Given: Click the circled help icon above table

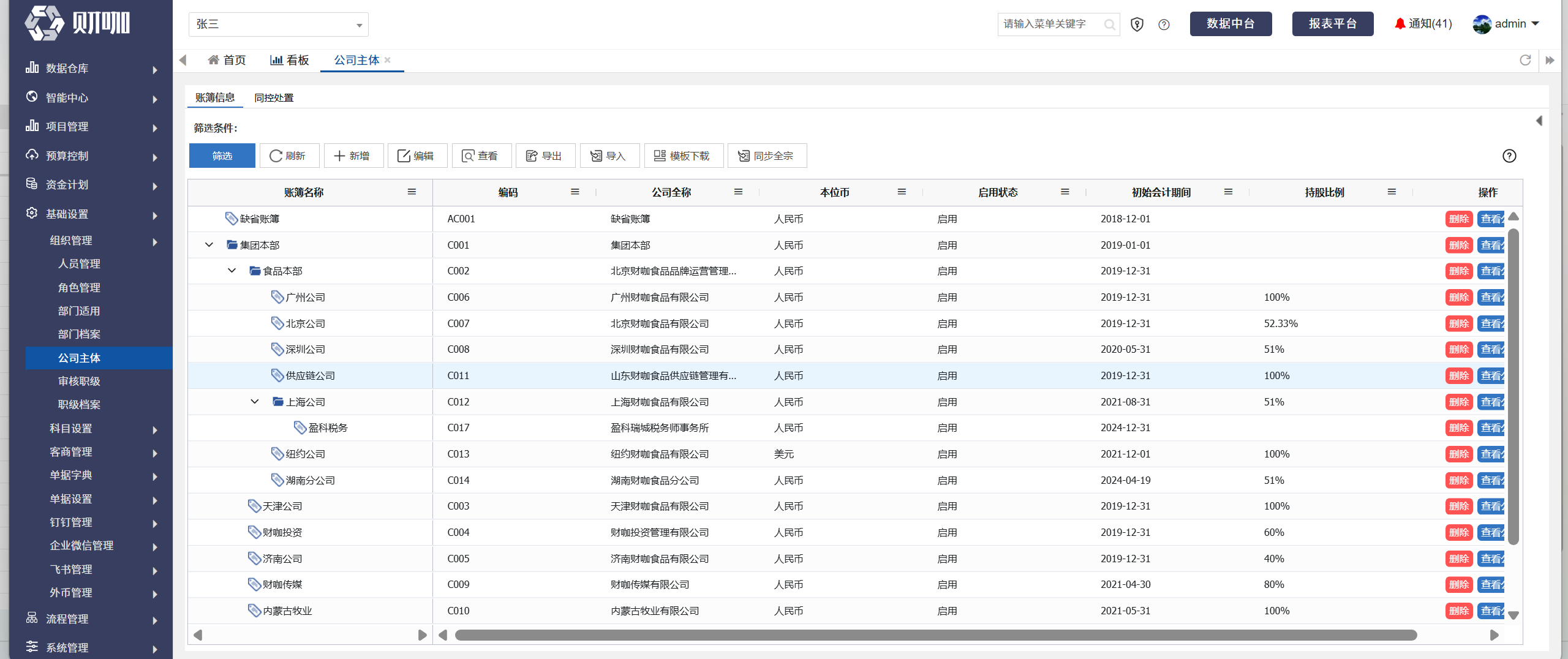Looking at the screenshot, I should [1509, 156].
